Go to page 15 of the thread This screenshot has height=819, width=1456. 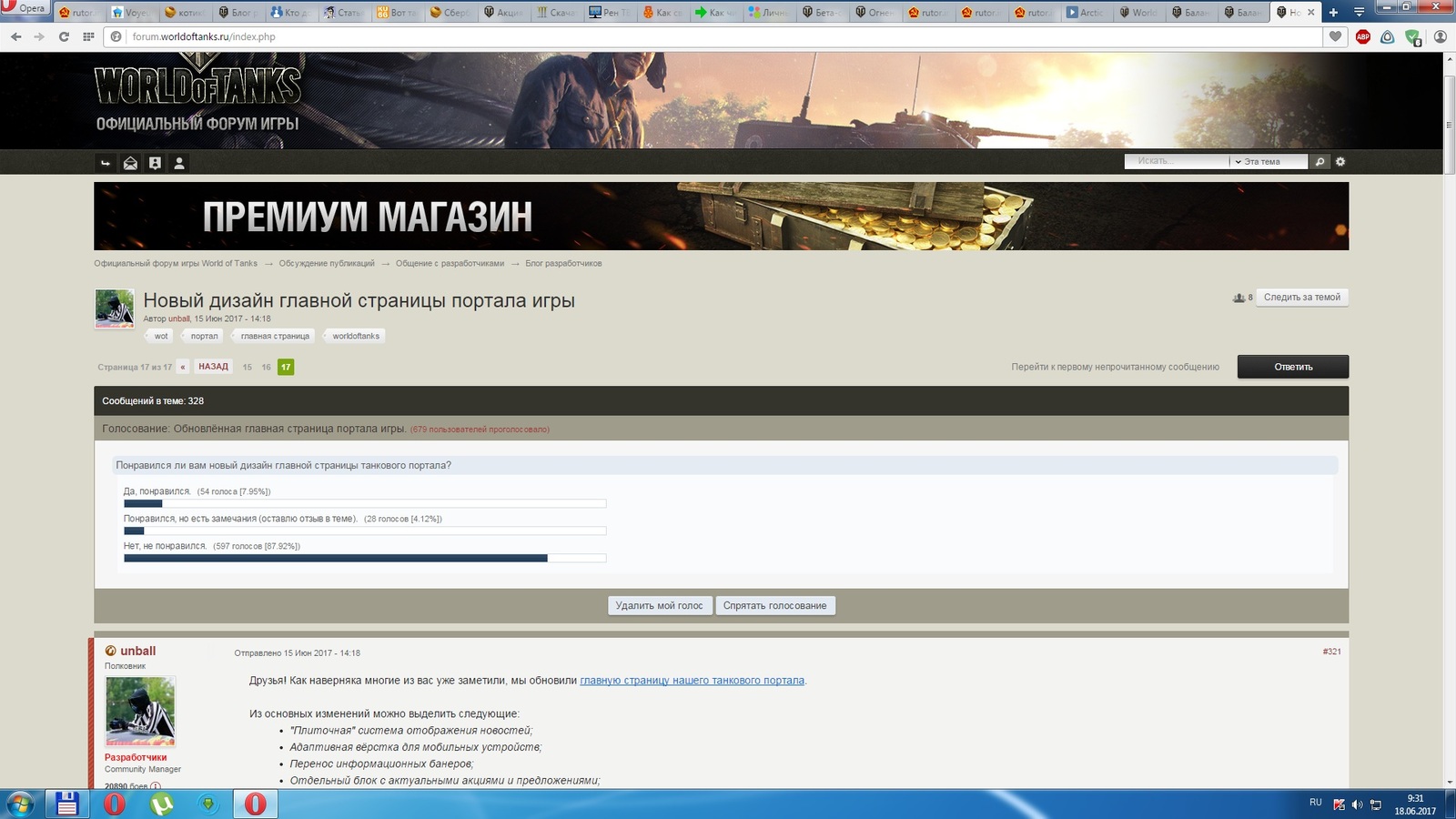click(x=247, y=368)
